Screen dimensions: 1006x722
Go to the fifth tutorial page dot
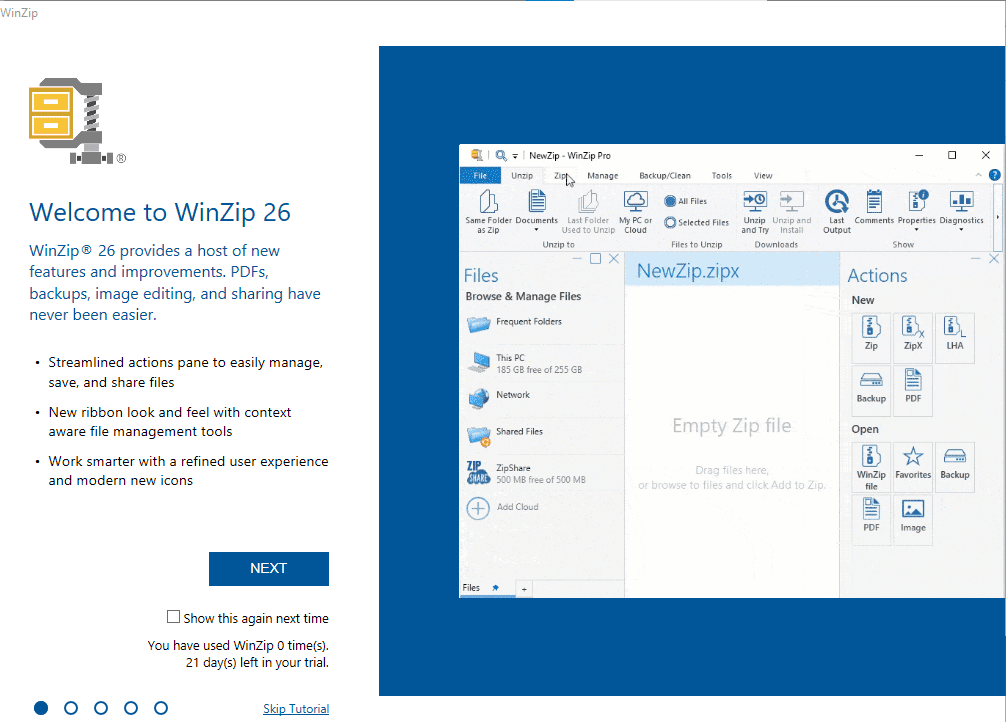[x=161, y=708]
